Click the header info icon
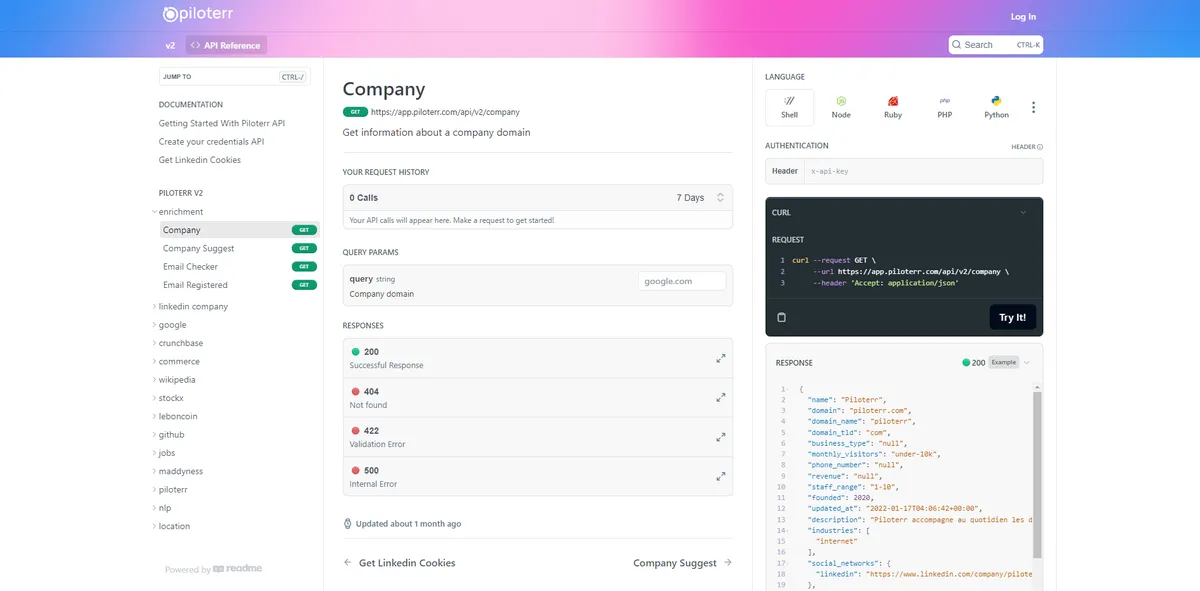The width and height of the screenshot is (1200, 591). tap(1040, 147)
